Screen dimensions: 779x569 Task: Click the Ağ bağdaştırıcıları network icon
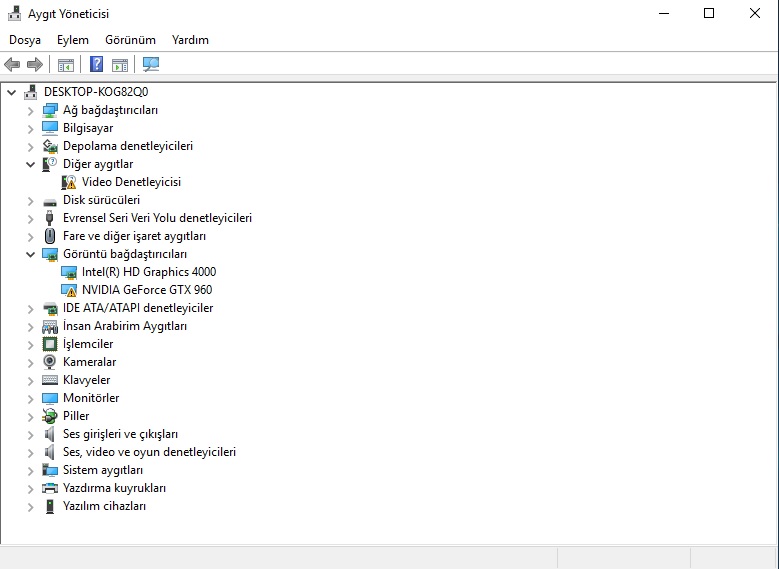click(x=50, y=110)
